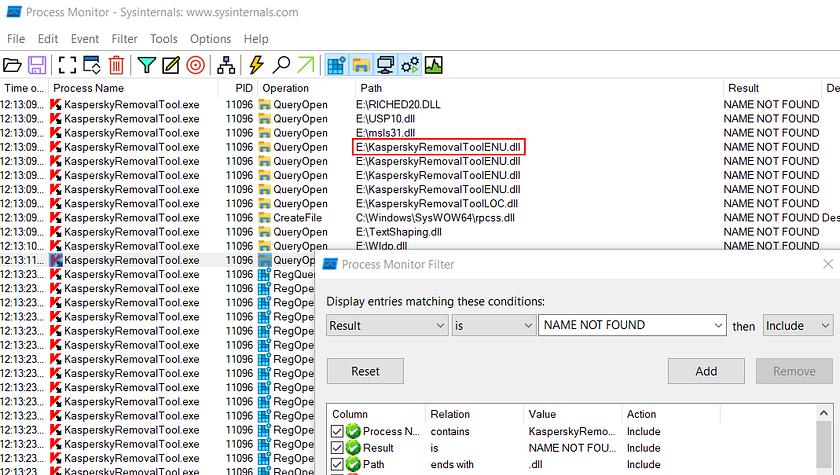This screenshot has height=475, width=840.
Task: Toggle Show Registry Activity icon
Action: (x=336, y=65)
